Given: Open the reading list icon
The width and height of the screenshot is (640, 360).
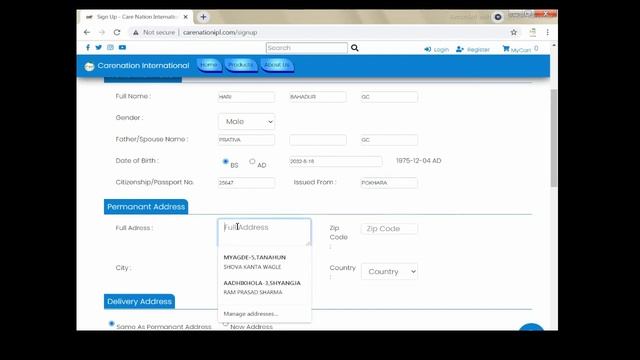Looking at the screenshot, I should coord(532,32).
